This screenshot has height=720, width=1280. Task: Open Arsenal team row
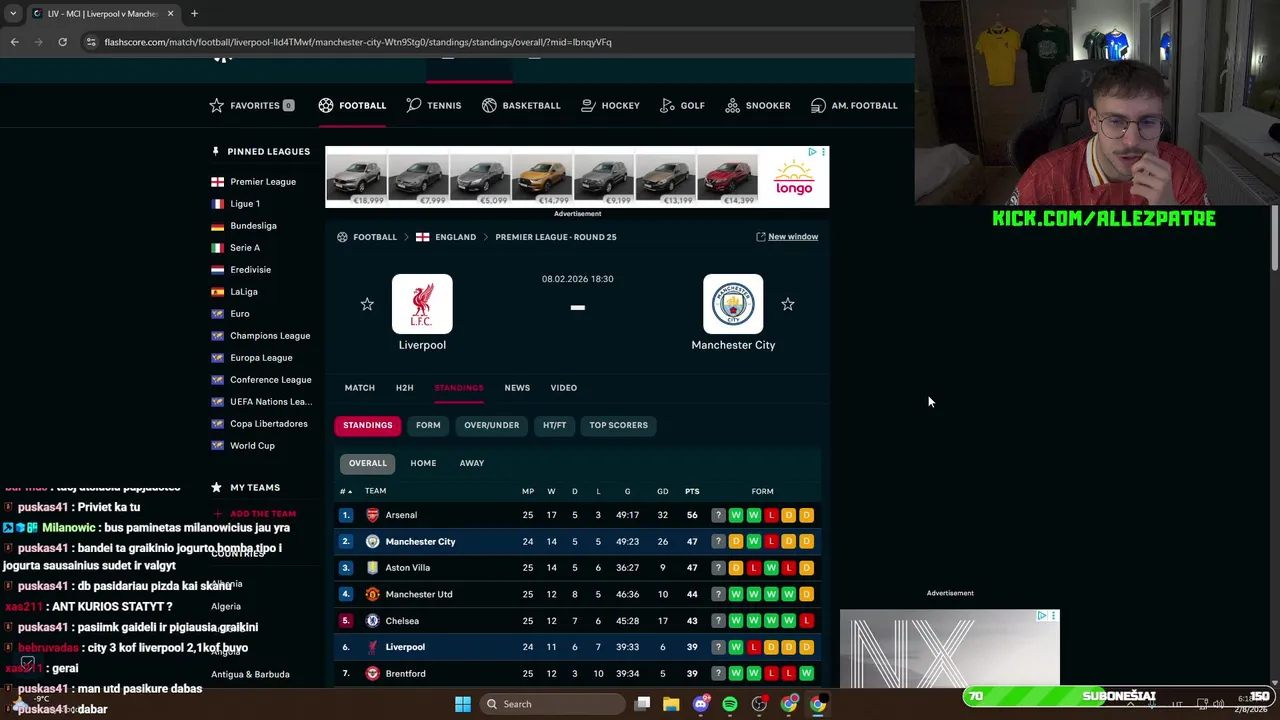tap(578, 515)
